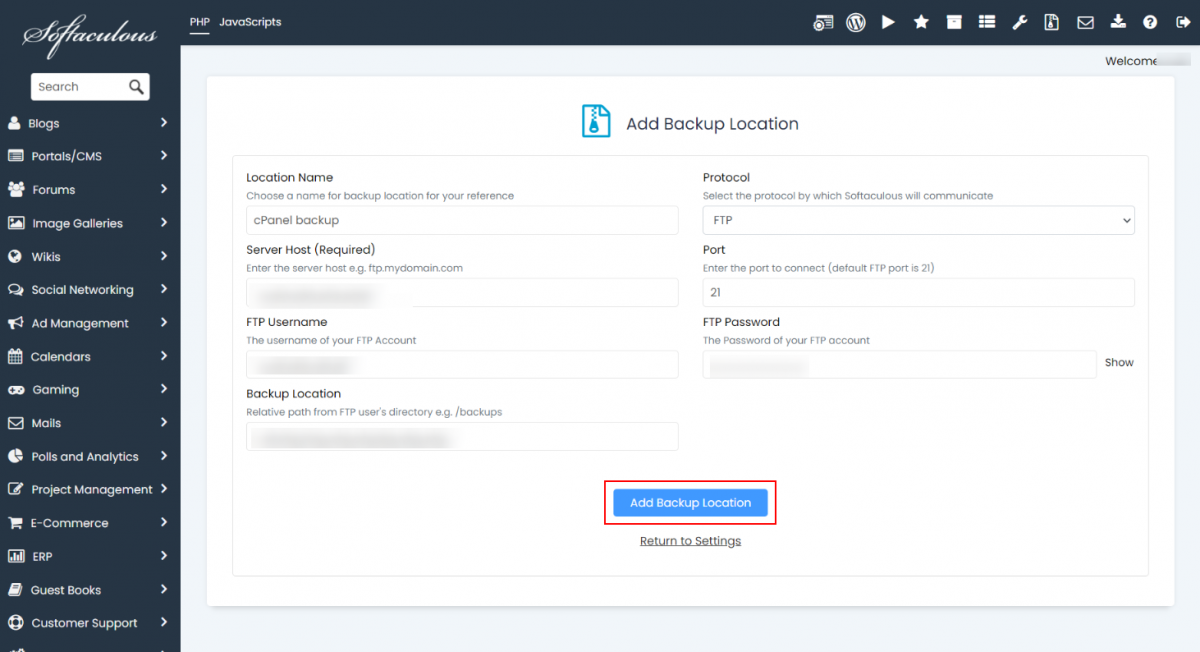
Task: Click the sidebar search magnifier icon
Action: [136, 87]
